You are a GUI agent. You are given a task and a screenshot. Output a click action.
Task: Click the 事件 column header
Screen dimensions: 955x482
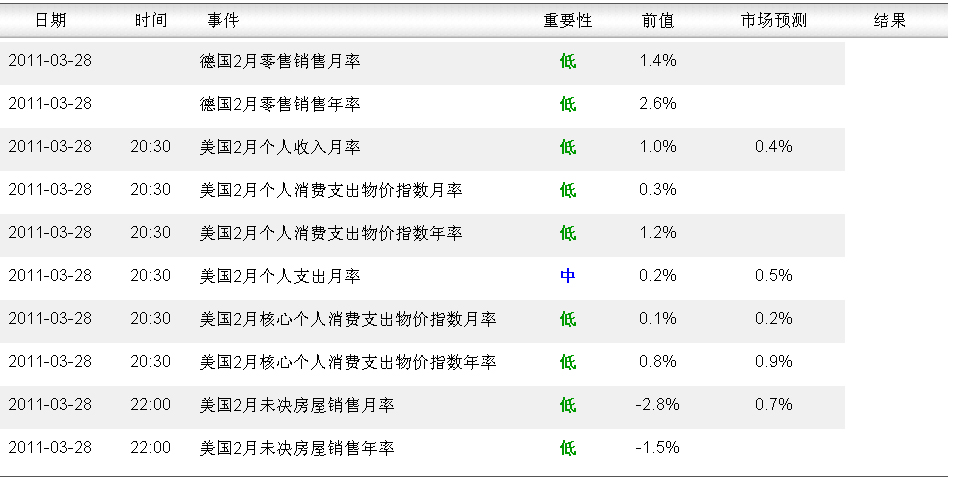tap(223, 21)
